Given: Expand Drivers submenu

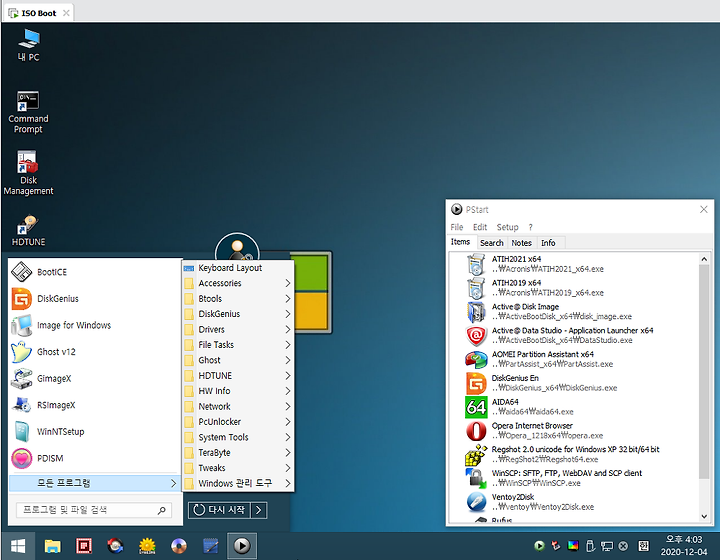Looking at the screenshot, I should point(238,330).
